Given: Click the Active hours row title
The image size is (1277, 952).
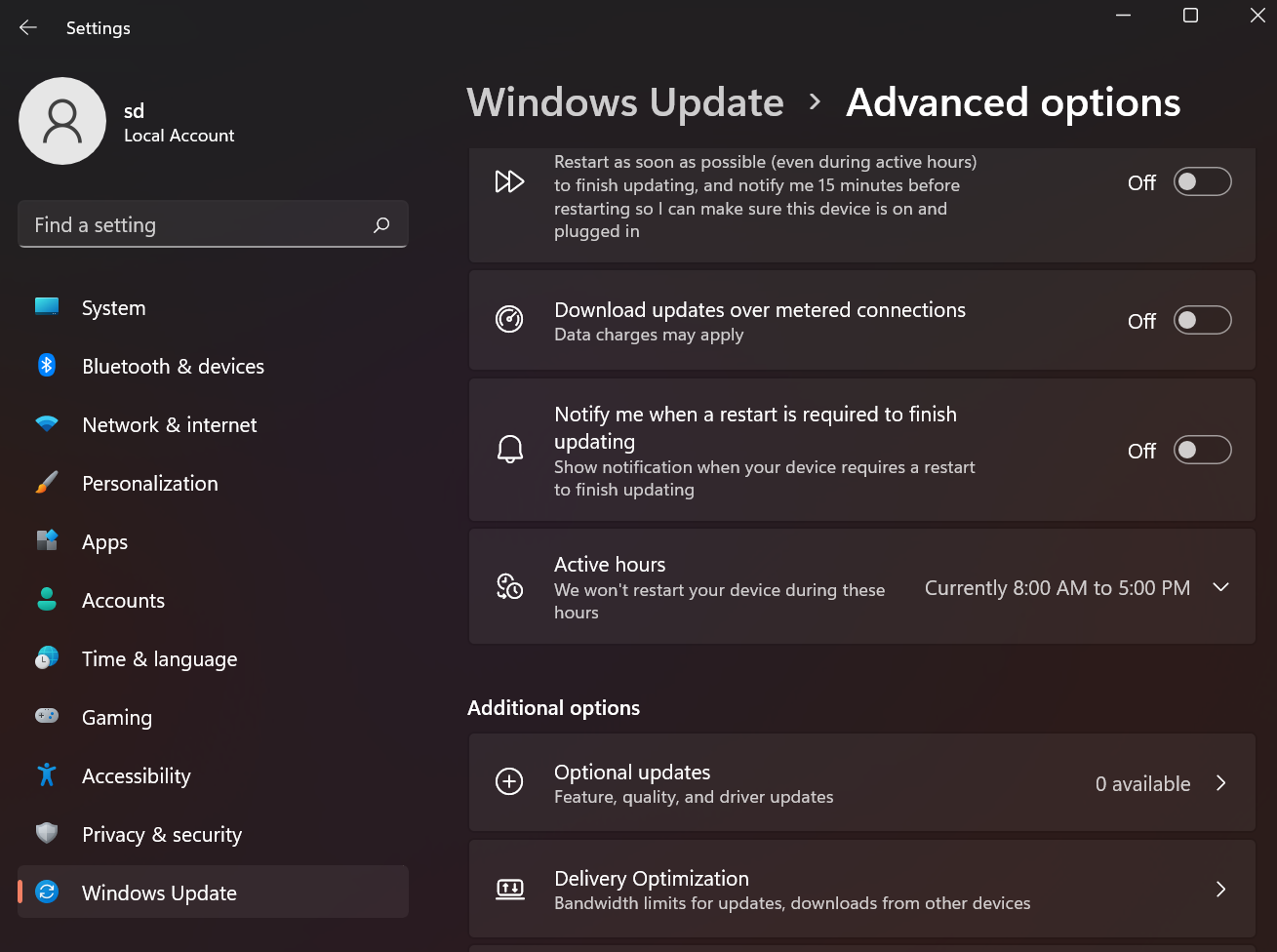Looking at the screenshot, I should click(x=610, y=565).
